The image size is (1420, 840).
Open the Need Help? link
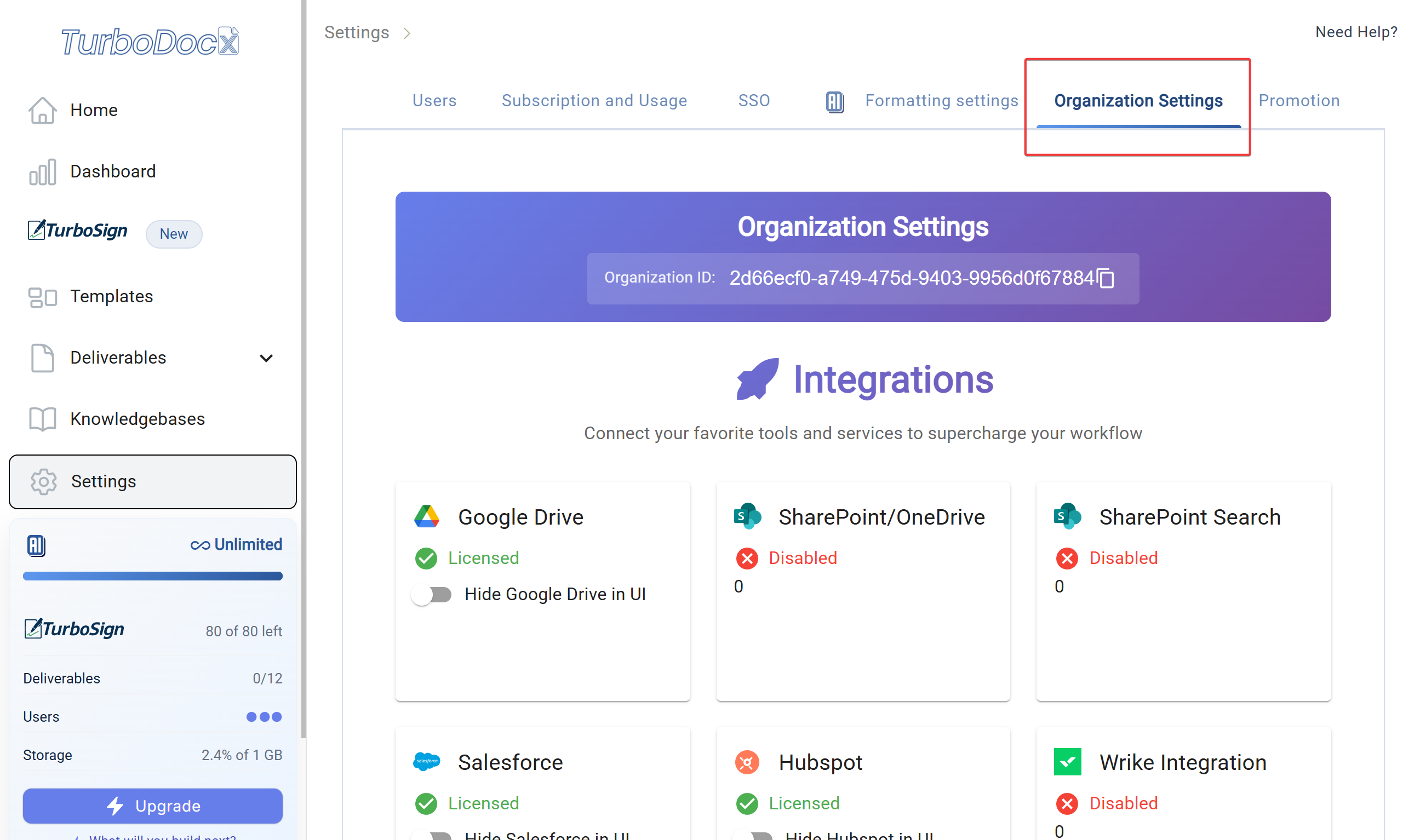pyautogui.click(x=1355, y=32)
